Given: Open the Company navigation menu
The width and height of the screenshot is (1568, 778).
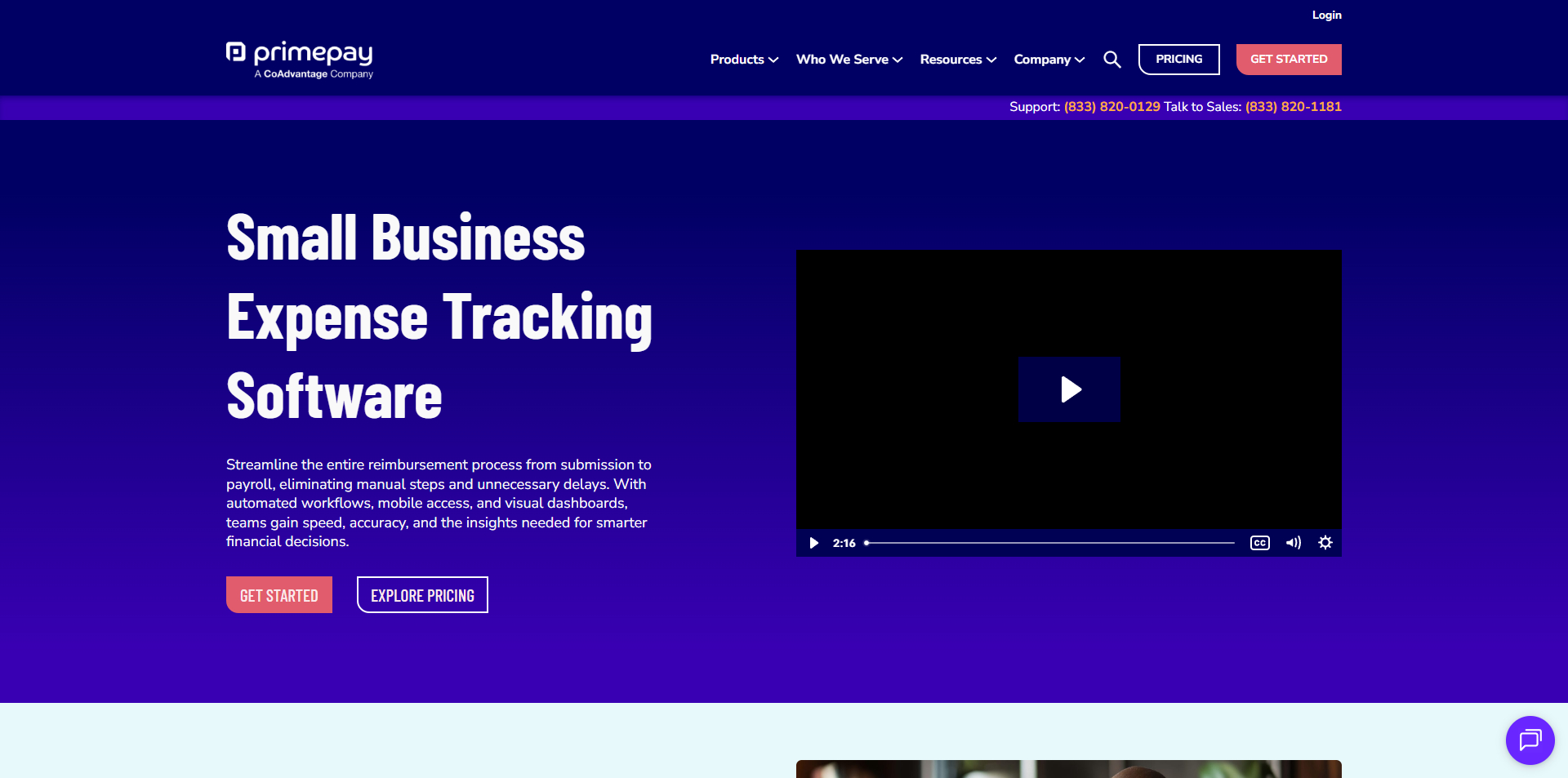Looking at the screenshot, I should tap(1049, 60).
